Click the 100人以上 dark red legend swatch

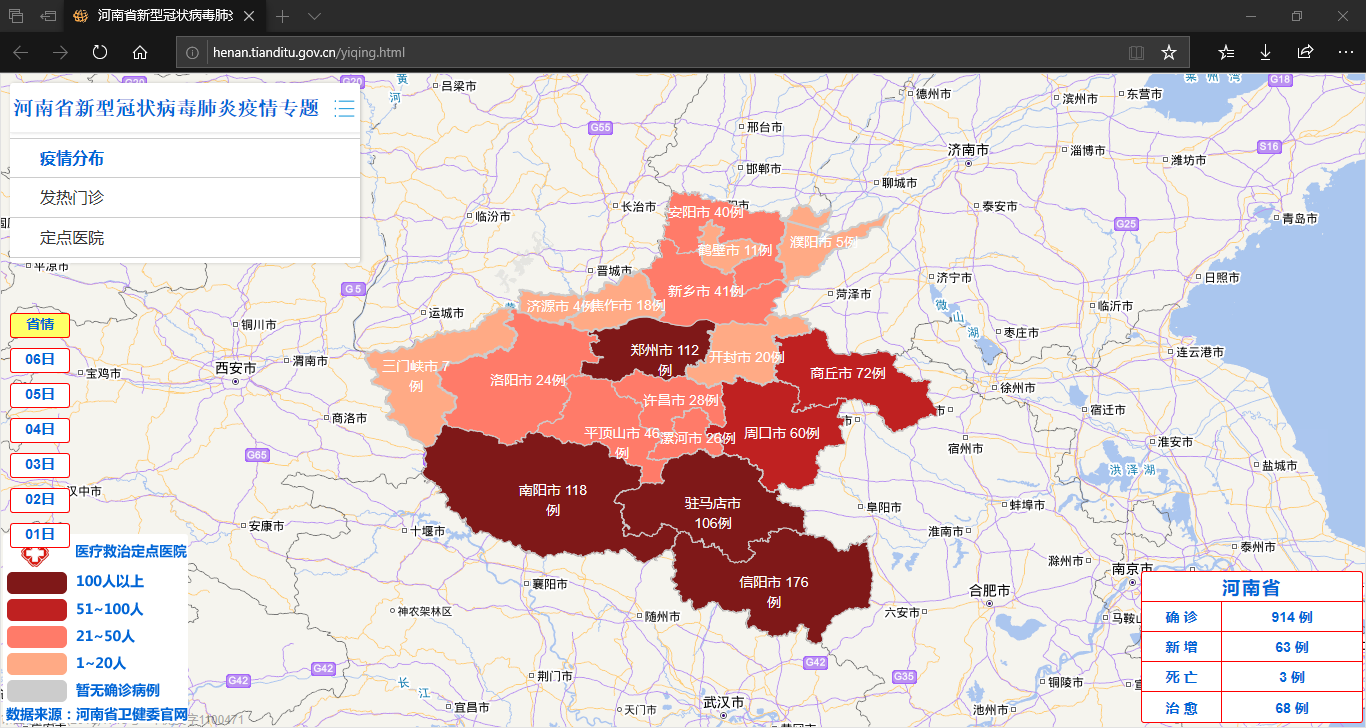tap(37, 582)
